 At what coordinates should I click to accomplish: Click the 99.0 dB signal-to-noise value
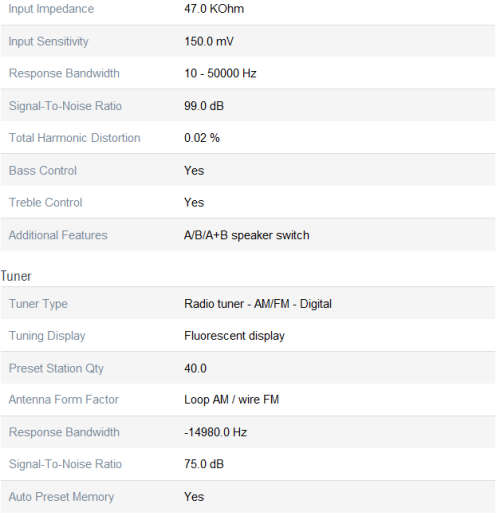click(205, 106)
